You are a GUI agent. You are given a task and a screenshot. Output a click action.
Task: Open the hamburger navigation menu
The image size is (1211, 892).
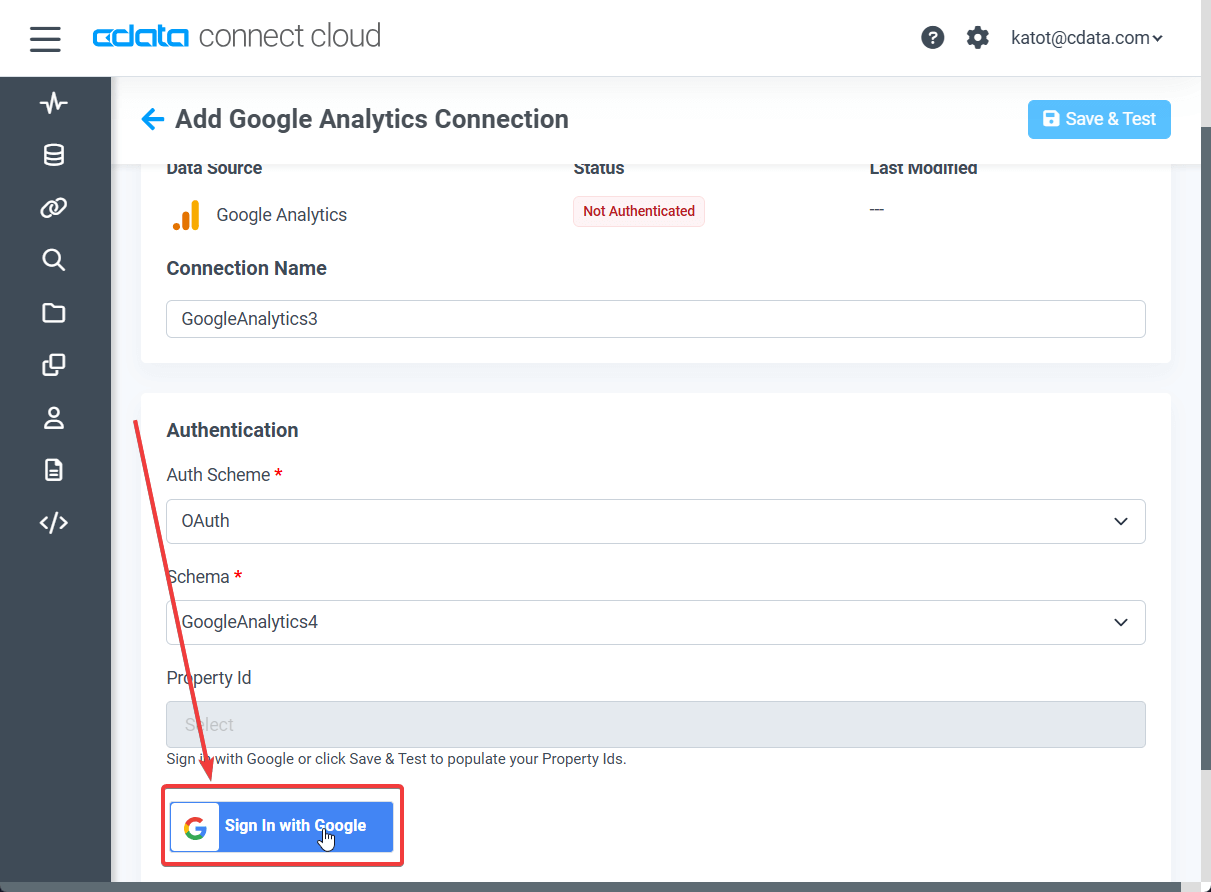tap(45, 39)
